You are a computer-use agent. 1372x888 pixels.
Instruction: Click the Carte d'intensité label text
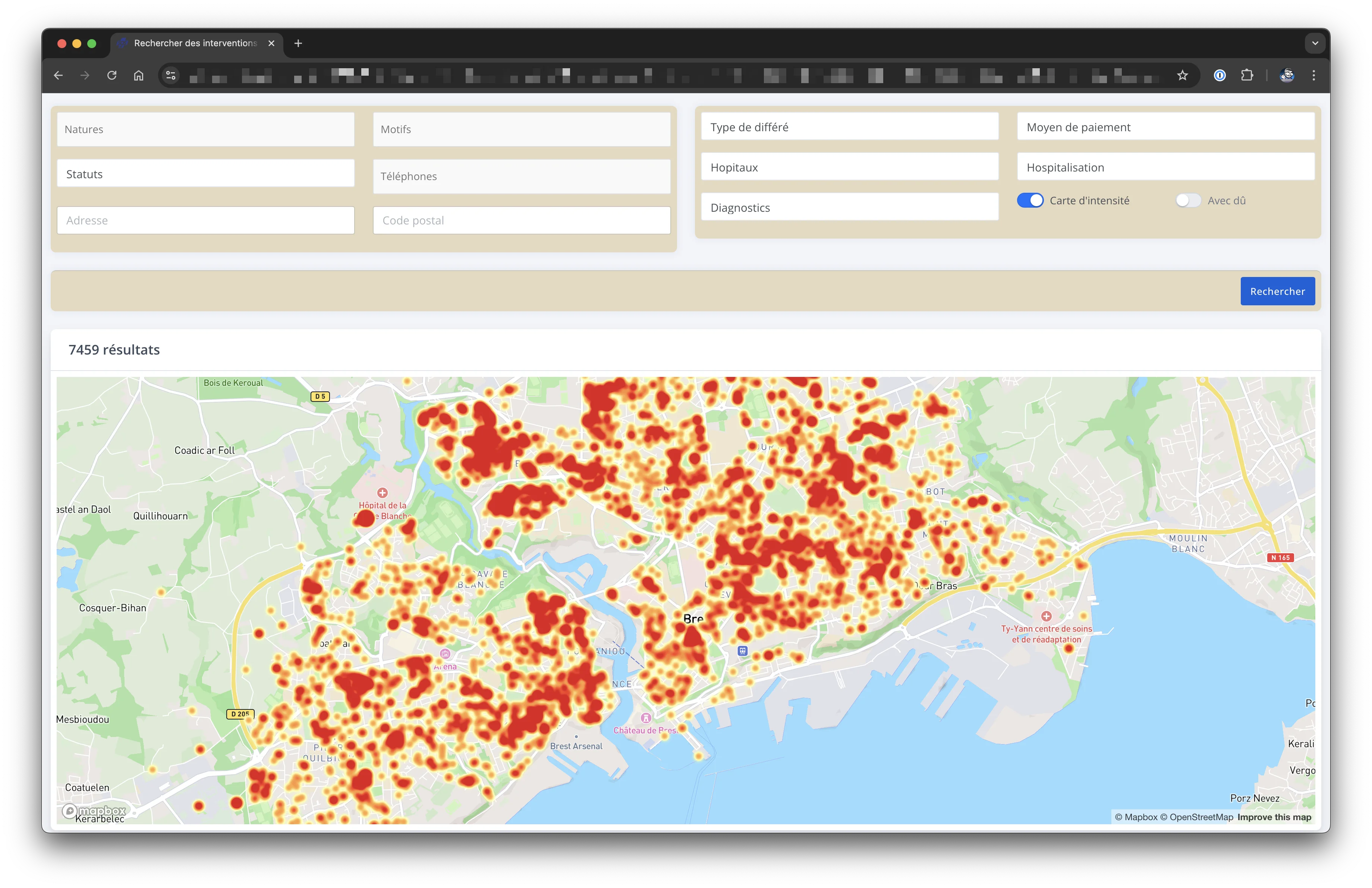click(x=1089, y=201)
